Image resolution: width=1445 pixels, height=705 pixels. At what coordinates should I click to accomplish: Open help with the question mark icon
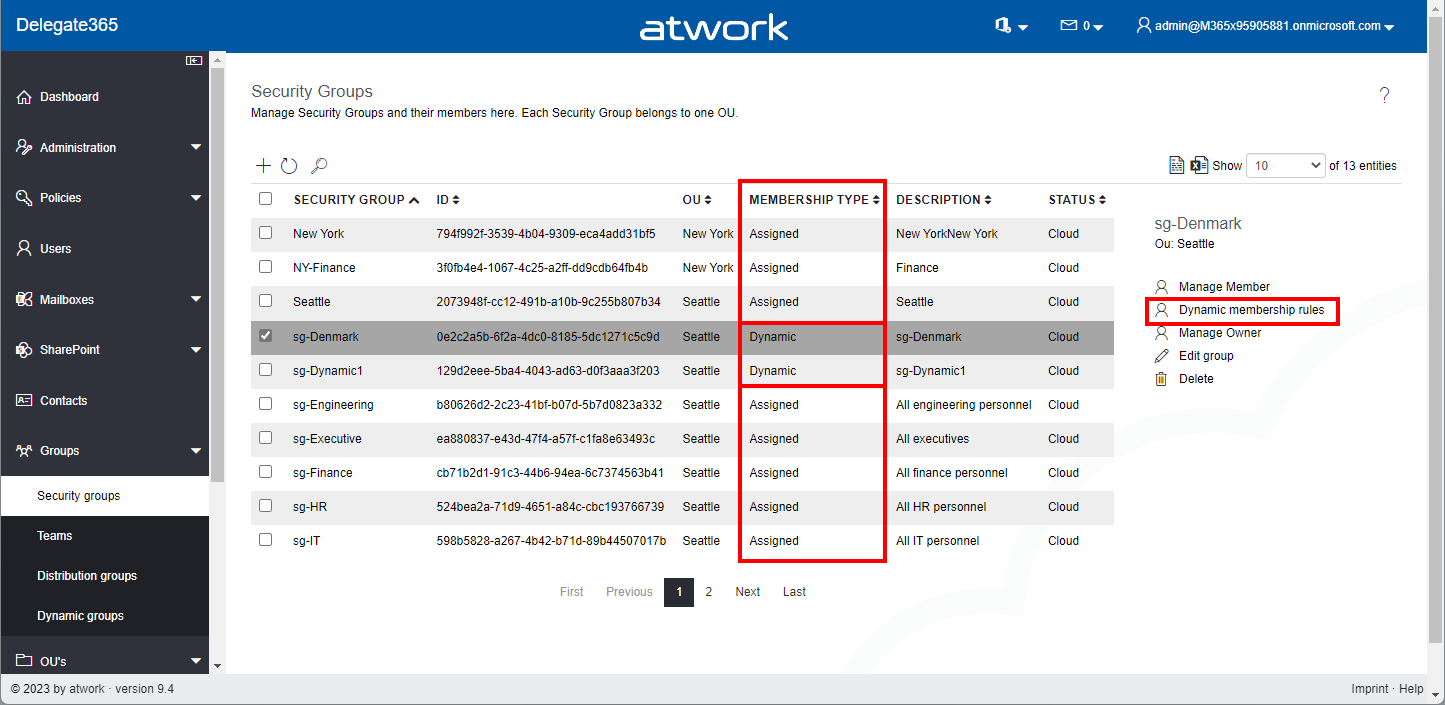1385,95
